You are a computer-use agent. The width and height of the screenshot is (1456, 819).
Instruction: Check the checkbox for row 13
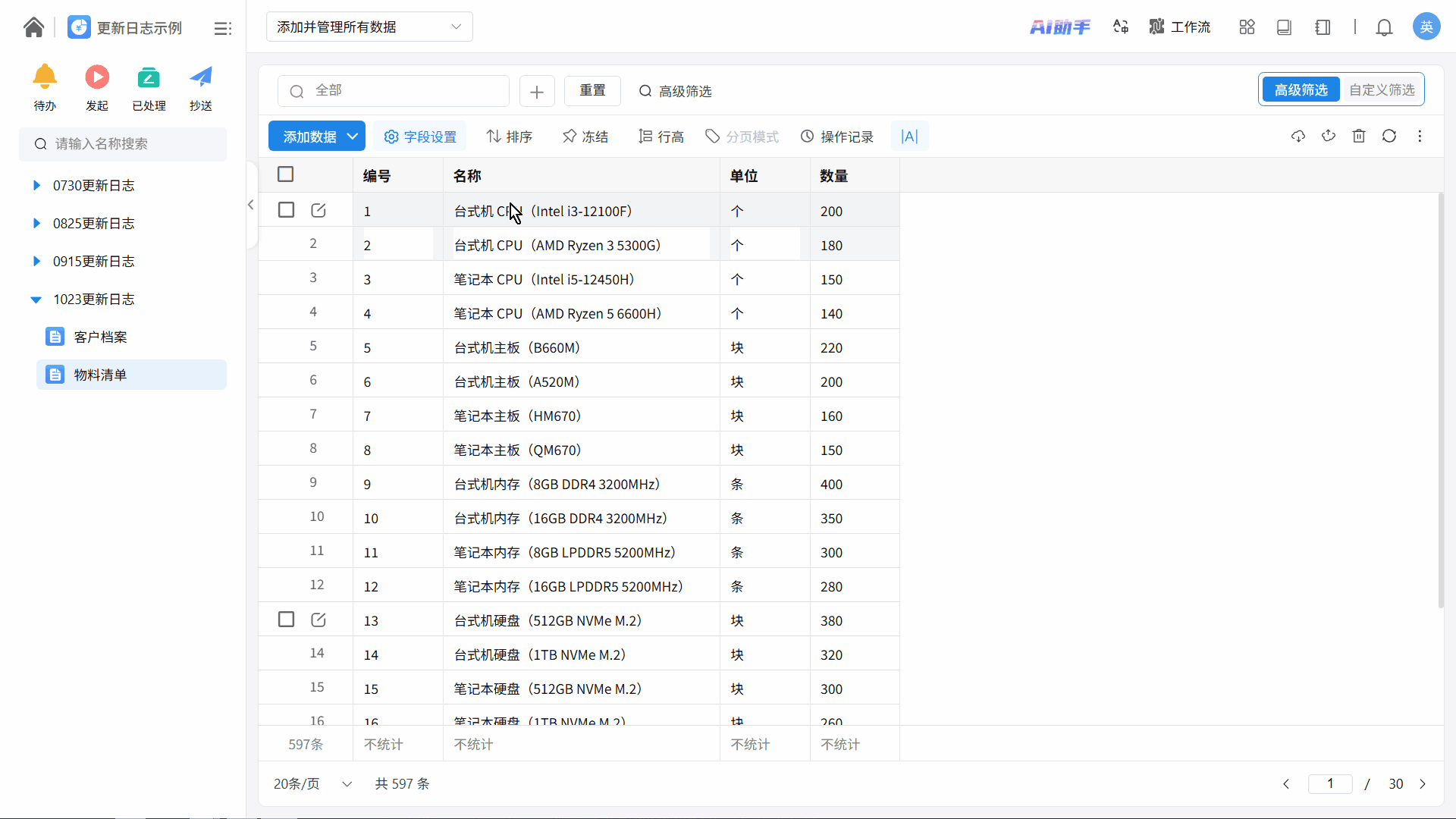pos(286,620)
